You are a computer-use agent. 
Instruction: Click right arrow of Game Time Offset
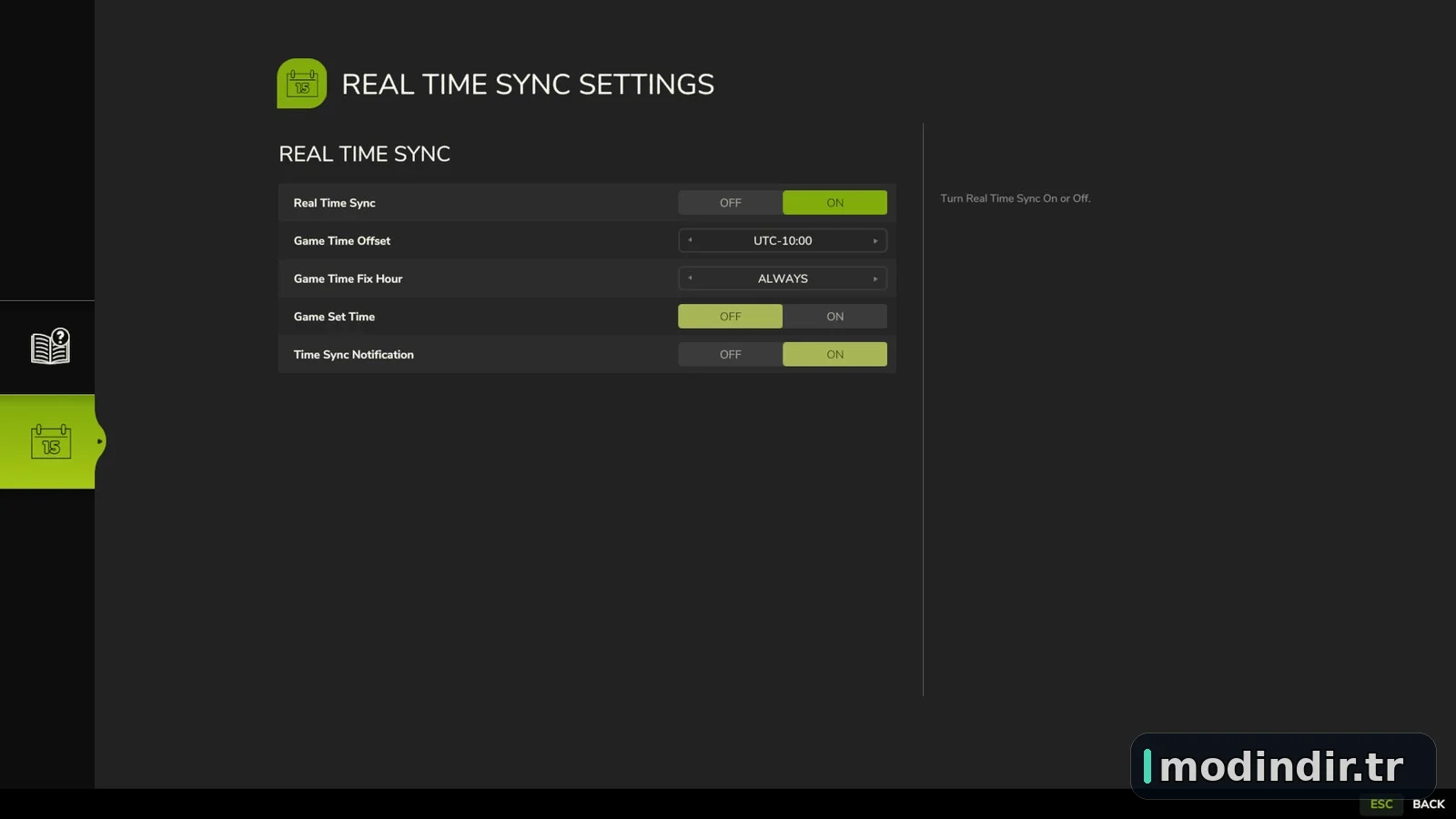coord(875,241)
